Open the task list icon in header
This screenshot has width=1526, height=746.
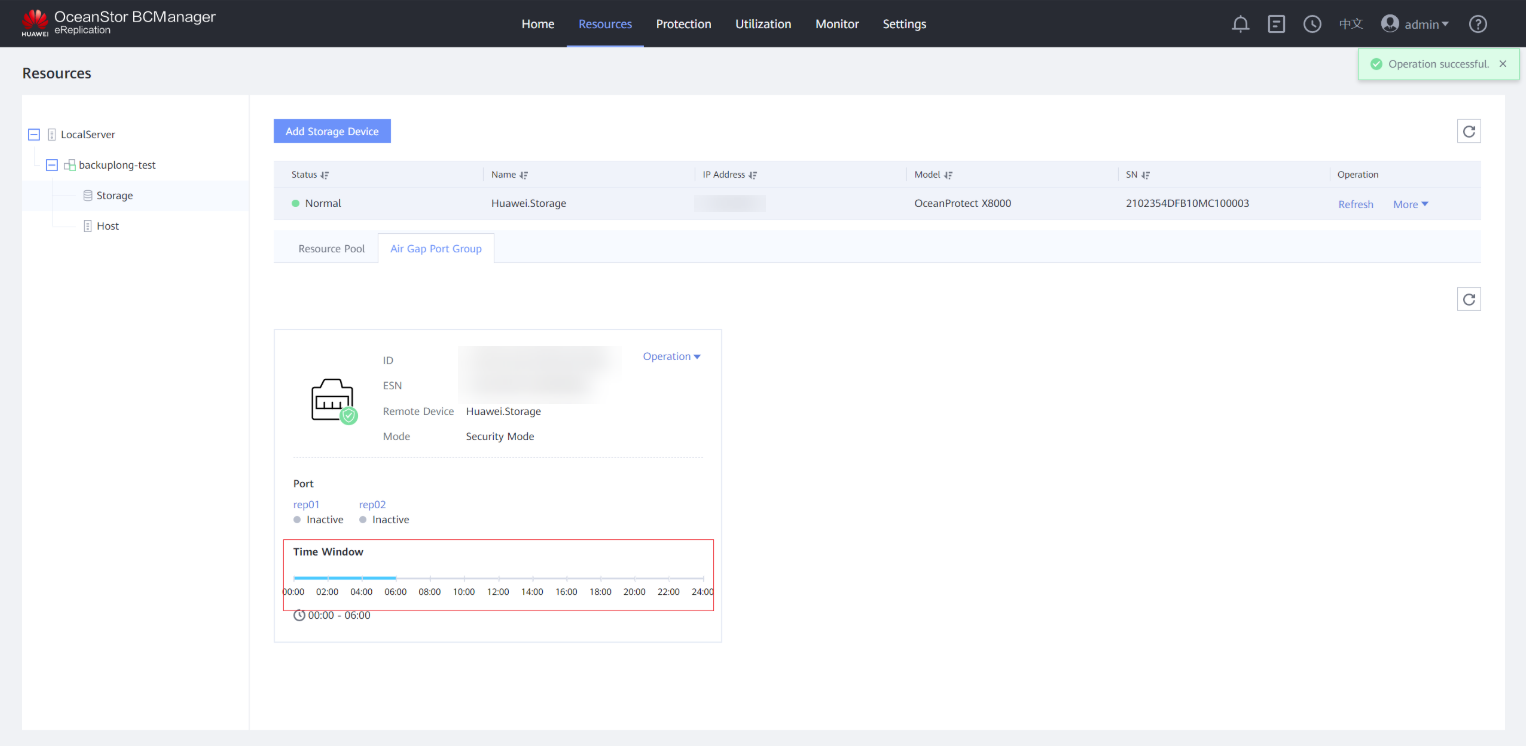pos(1276,24)
